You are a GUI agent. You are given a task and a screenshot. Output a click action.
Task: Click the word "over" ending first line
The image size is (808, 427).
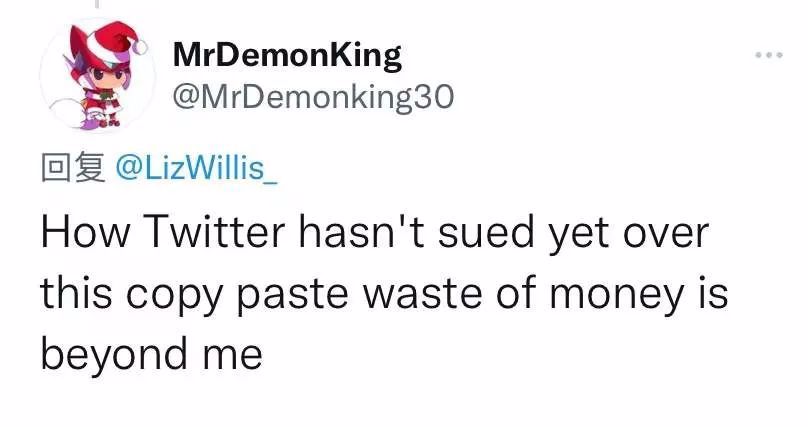[x=666, y=234]
